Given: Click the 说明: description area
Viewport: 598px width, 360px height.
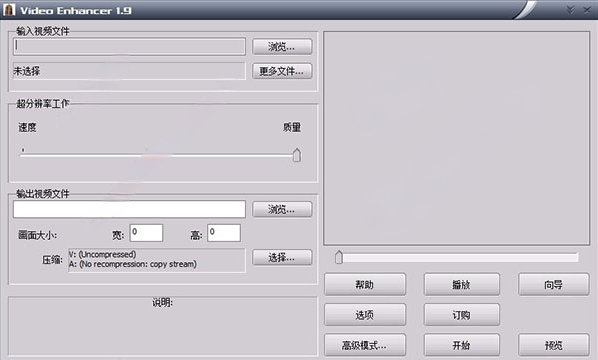Looking at the screenshot, I should click(163, 326).
